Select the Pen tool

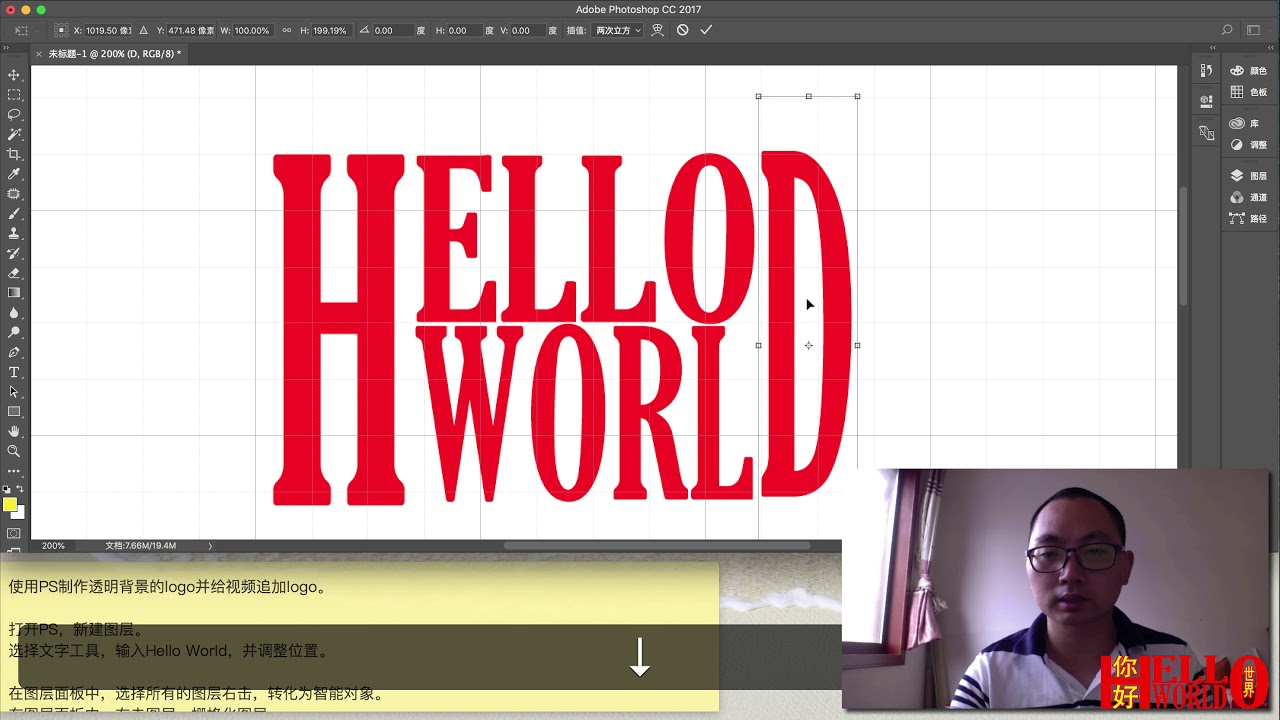(x=14, y=352)
